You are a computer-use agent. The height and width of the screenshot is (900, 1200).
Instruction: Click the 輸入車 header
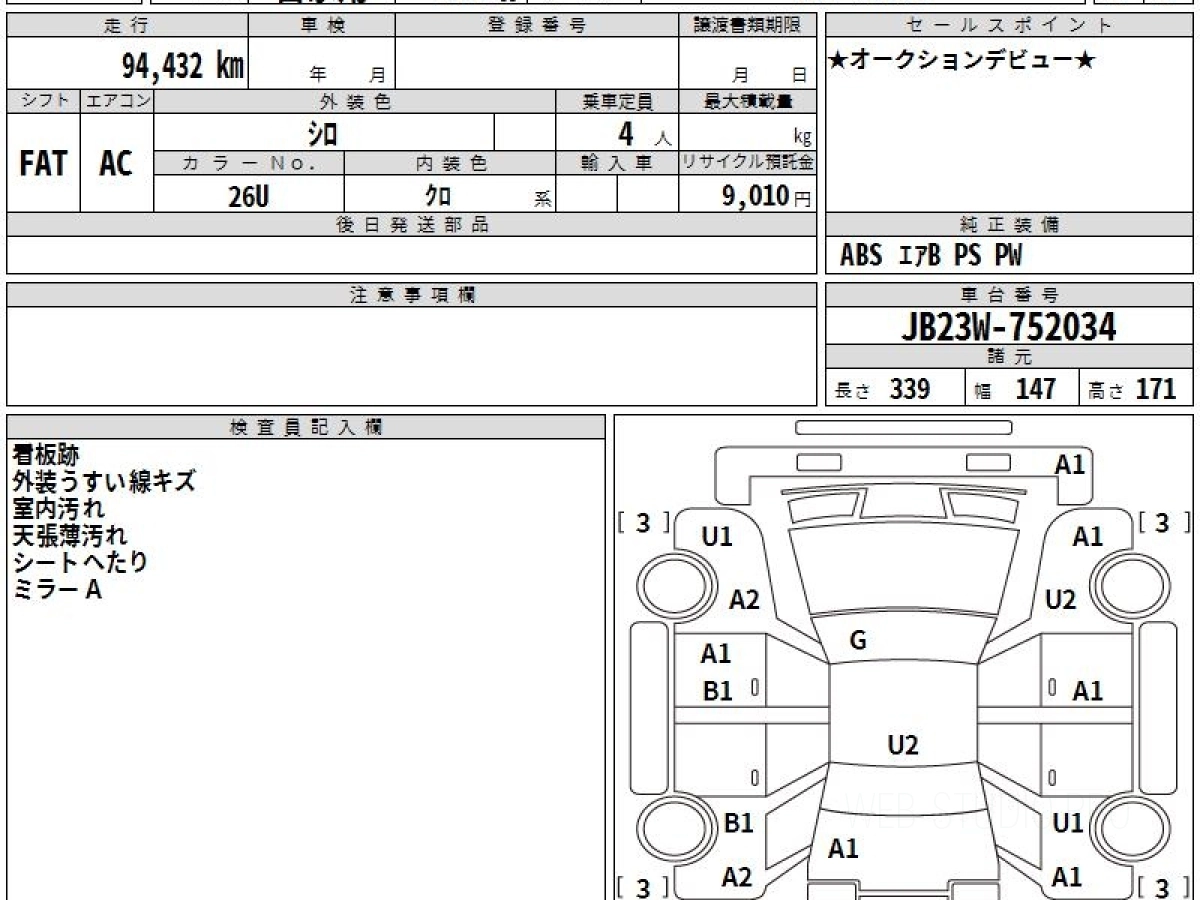pyautogui.click(x=617, y=164)
